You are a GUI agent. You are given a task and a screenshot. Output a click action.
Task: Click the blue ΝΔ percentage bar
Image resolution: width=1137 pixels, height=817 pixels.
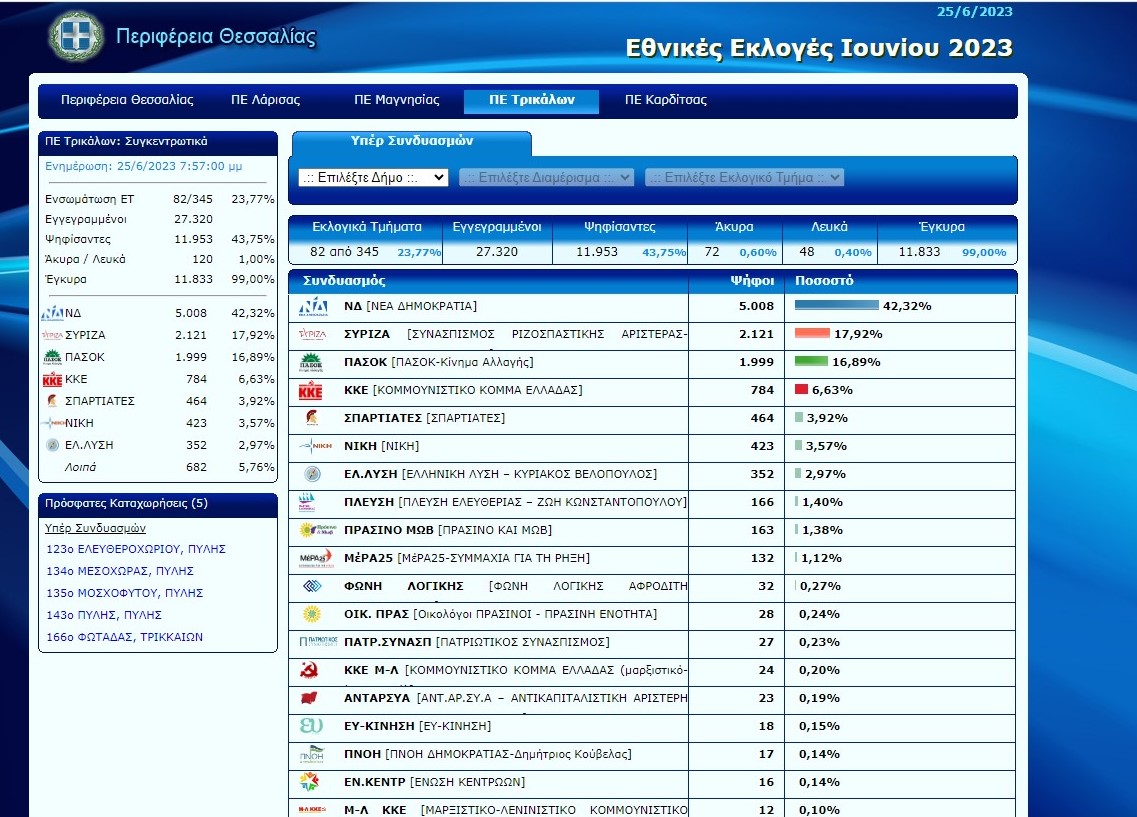(x=837, y=306)
